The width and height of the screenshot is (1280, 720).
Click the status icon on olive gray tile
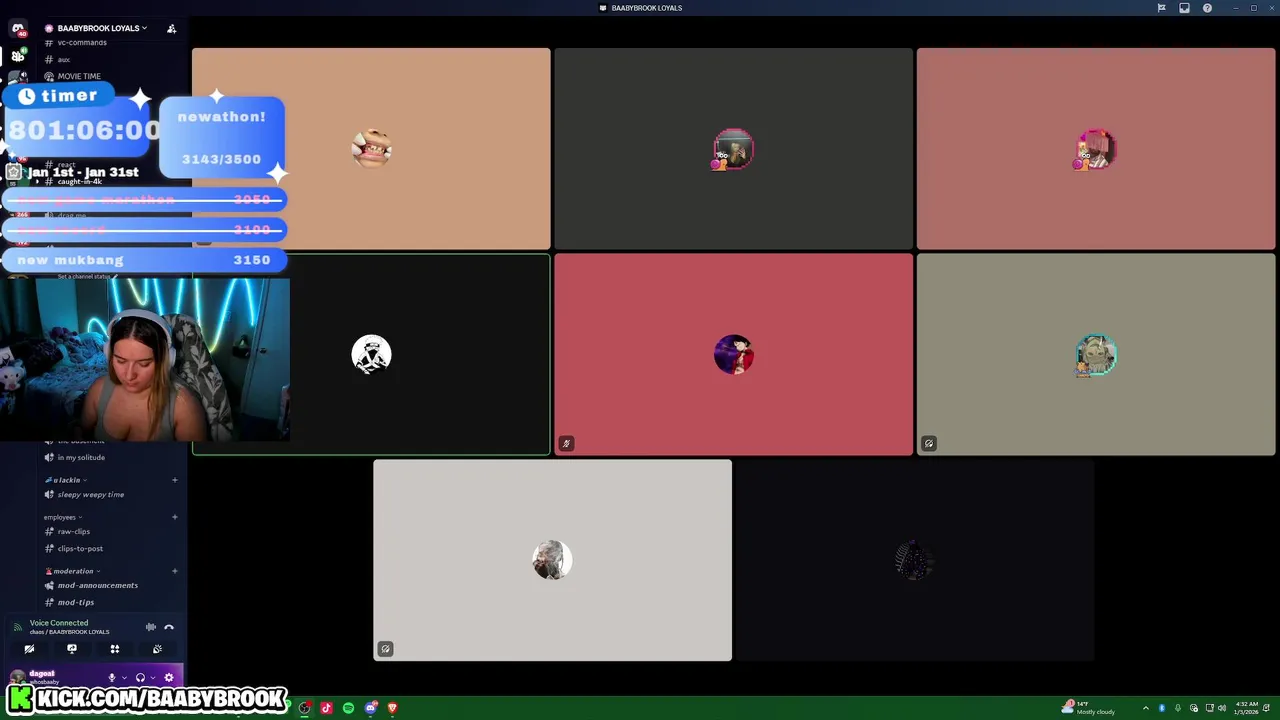tap(929, 443)
